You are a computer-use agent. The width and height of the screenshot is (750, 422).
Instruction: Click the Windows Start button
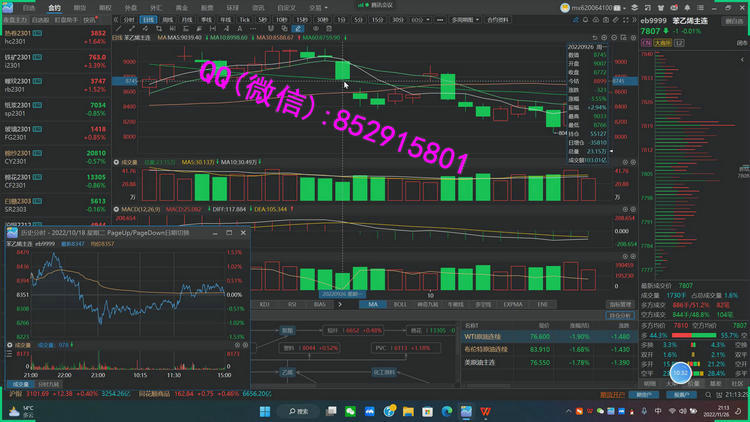click(265, 411)
